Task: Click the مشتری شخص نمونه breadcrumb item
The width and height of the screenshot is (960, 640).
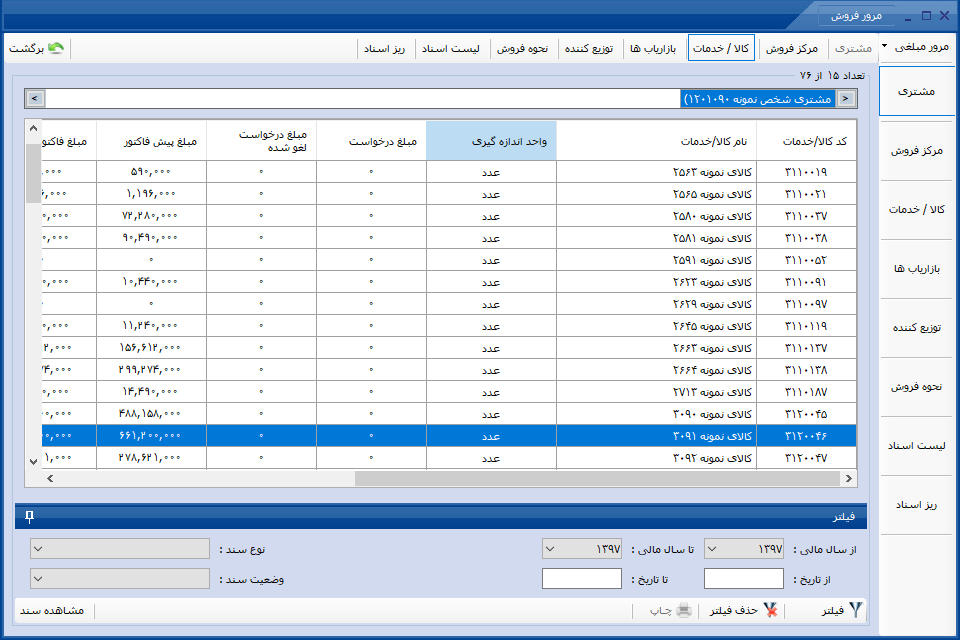Action: click(757, 99)
